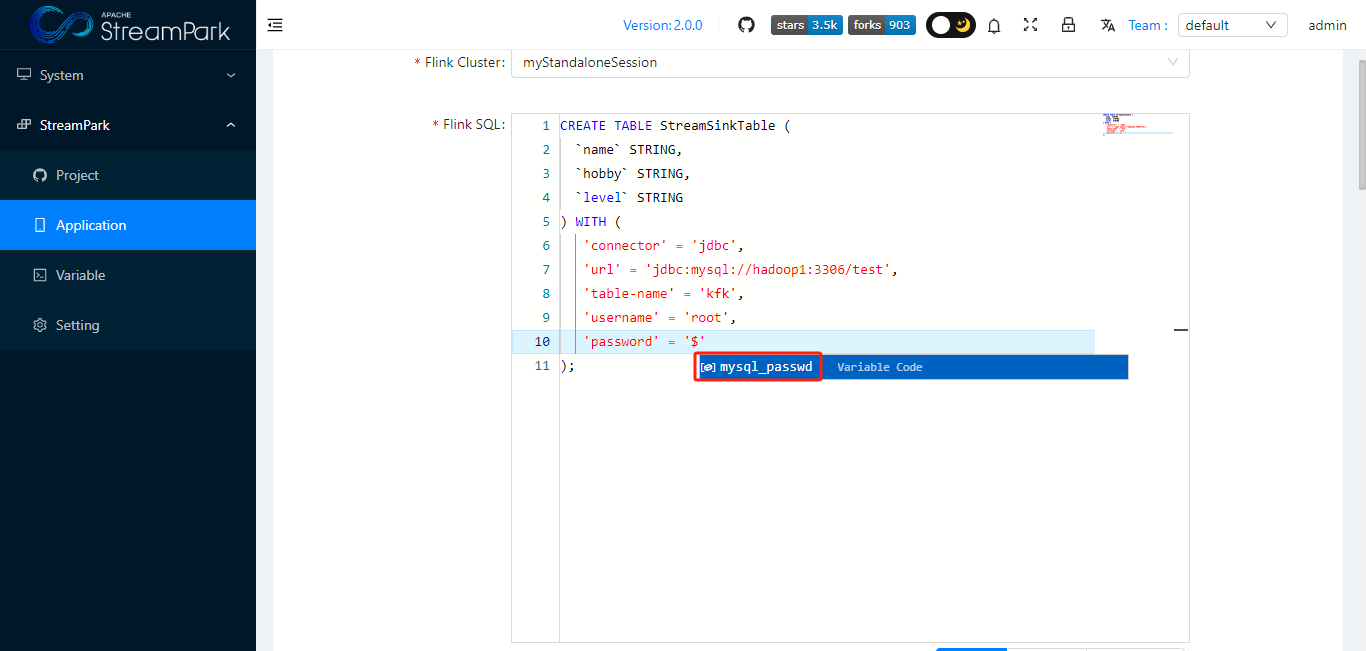
Task: Enter fullscreen with expand icon
Action: (x=1030, y=25)
